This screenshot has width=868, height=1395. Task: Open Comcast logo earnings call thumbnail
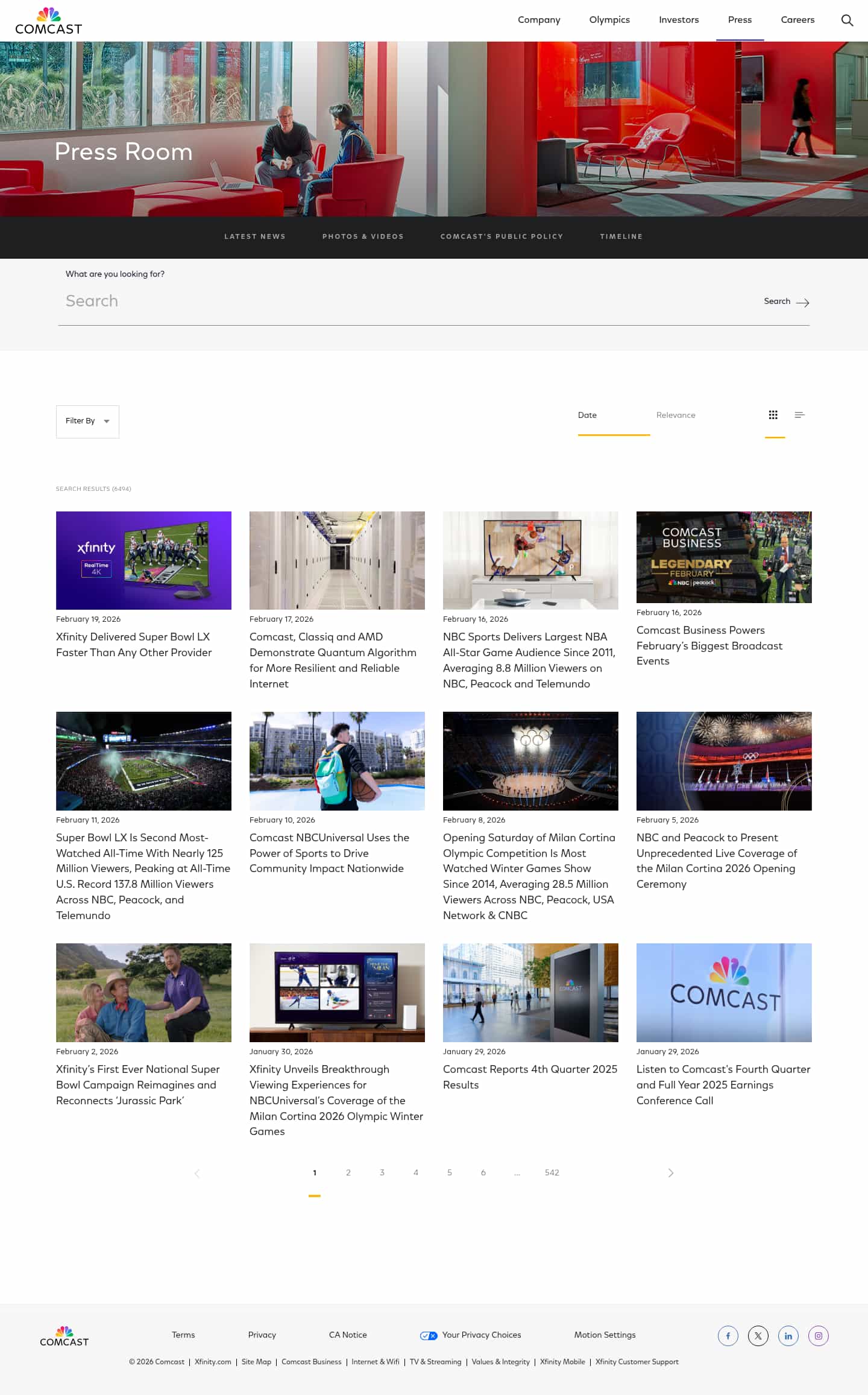coord(724,993)
